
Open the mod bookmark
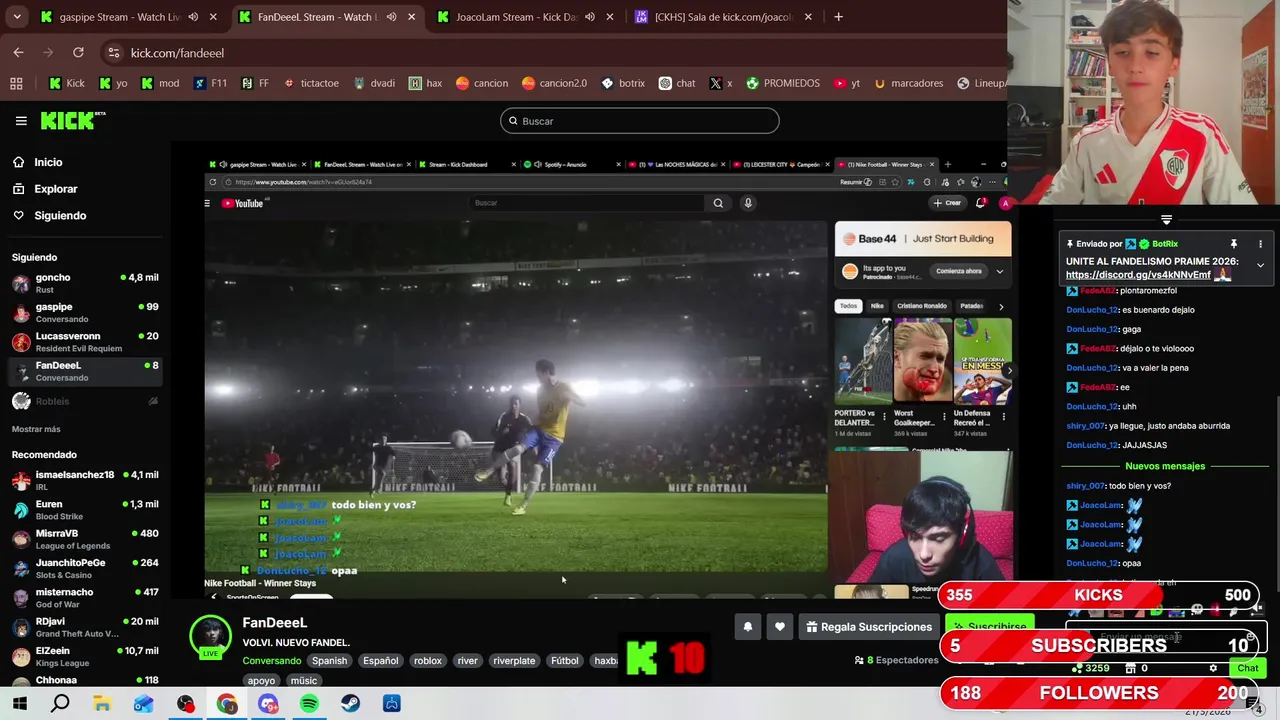click(x=160, y=83)
